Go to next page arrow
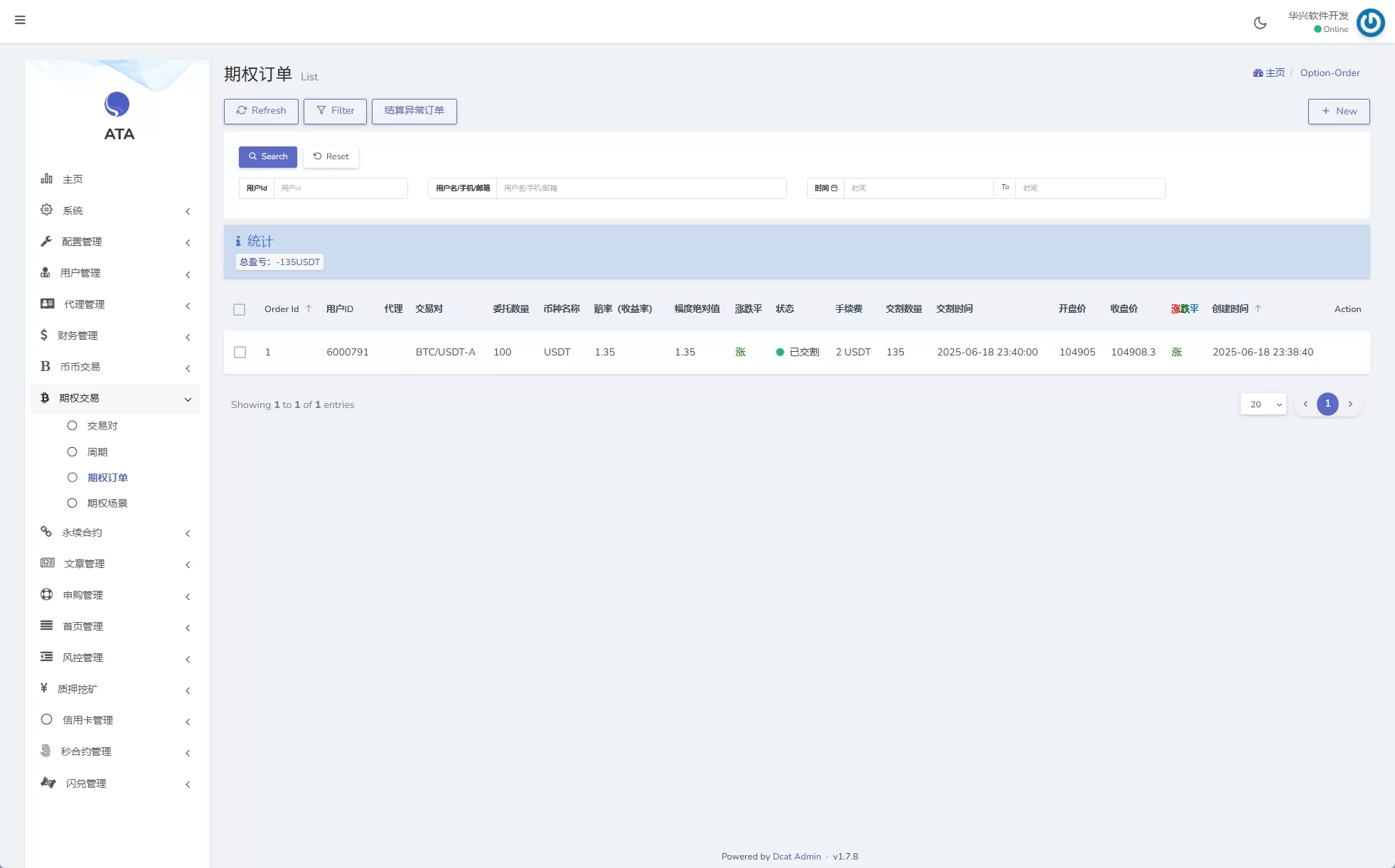The height and width of the screenshot is (868, 1395). [1350, 404]
